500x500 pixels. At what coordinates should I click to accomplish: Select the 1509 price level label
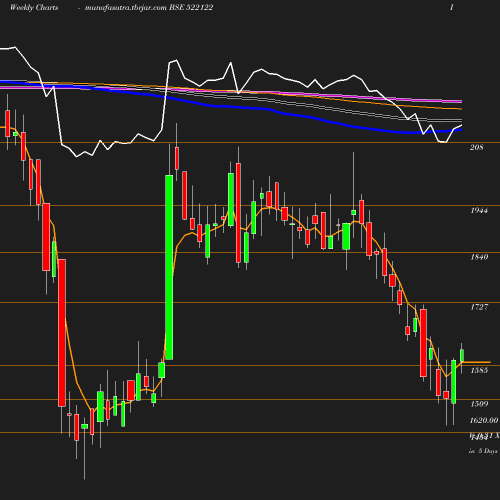(x=479, y=404)
